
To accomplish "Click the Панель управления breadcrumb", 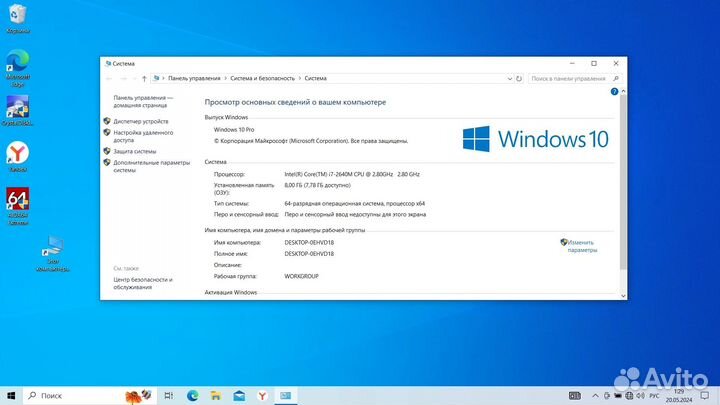I will [194, 79].
